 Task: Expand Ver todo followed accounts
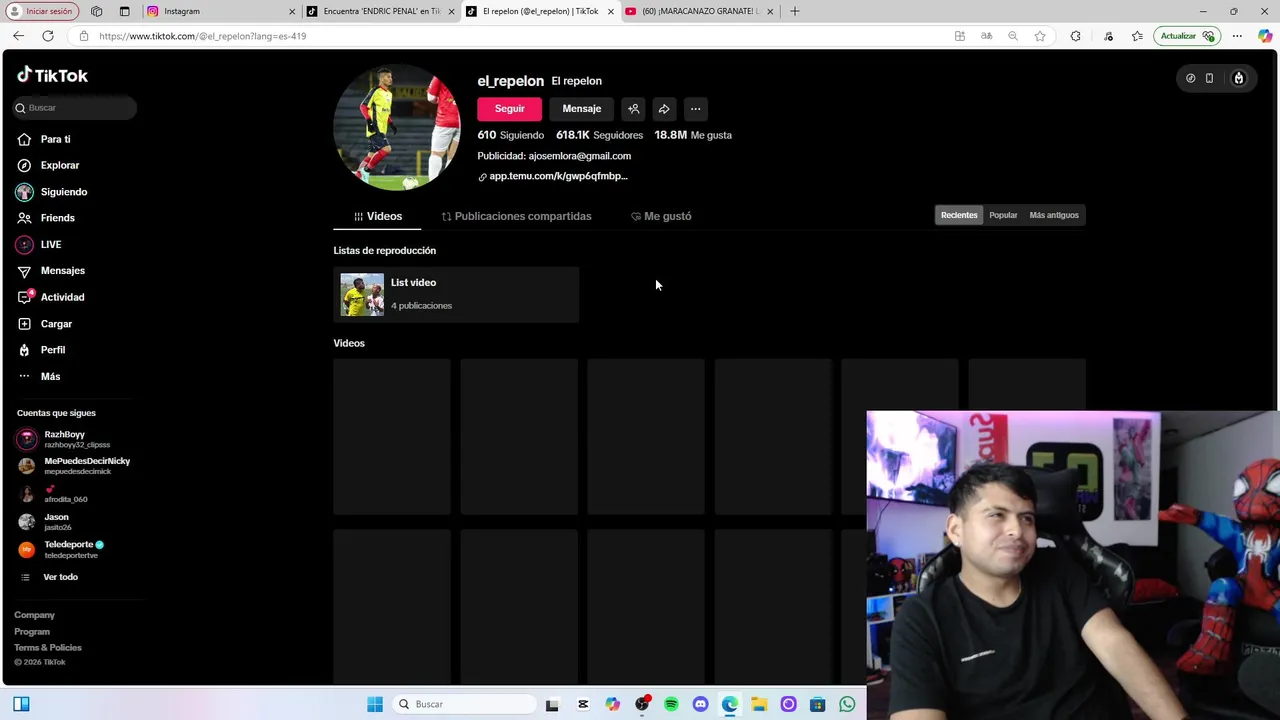(50, 577)
